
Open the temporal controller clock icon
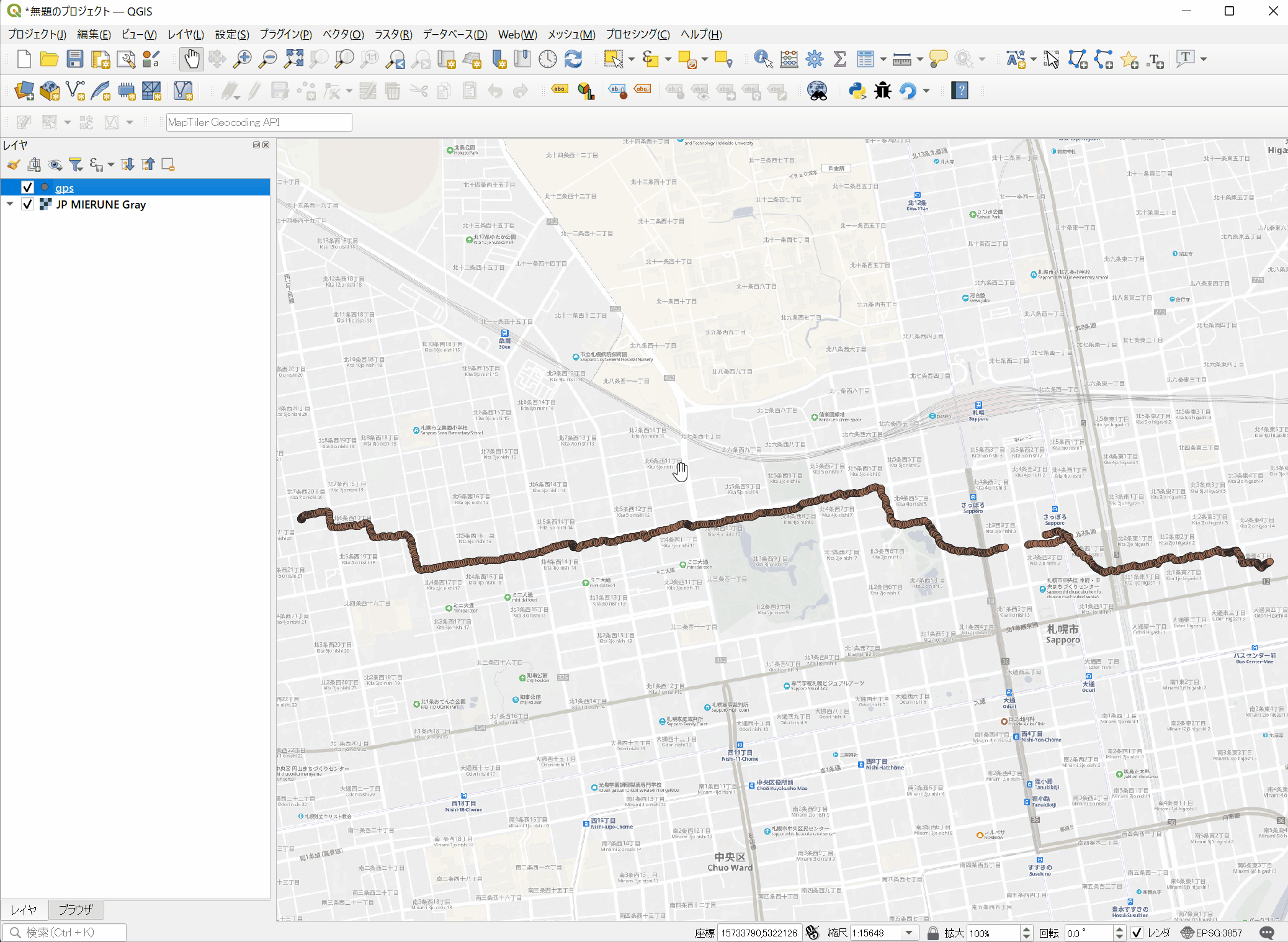[x=548, y=59]
